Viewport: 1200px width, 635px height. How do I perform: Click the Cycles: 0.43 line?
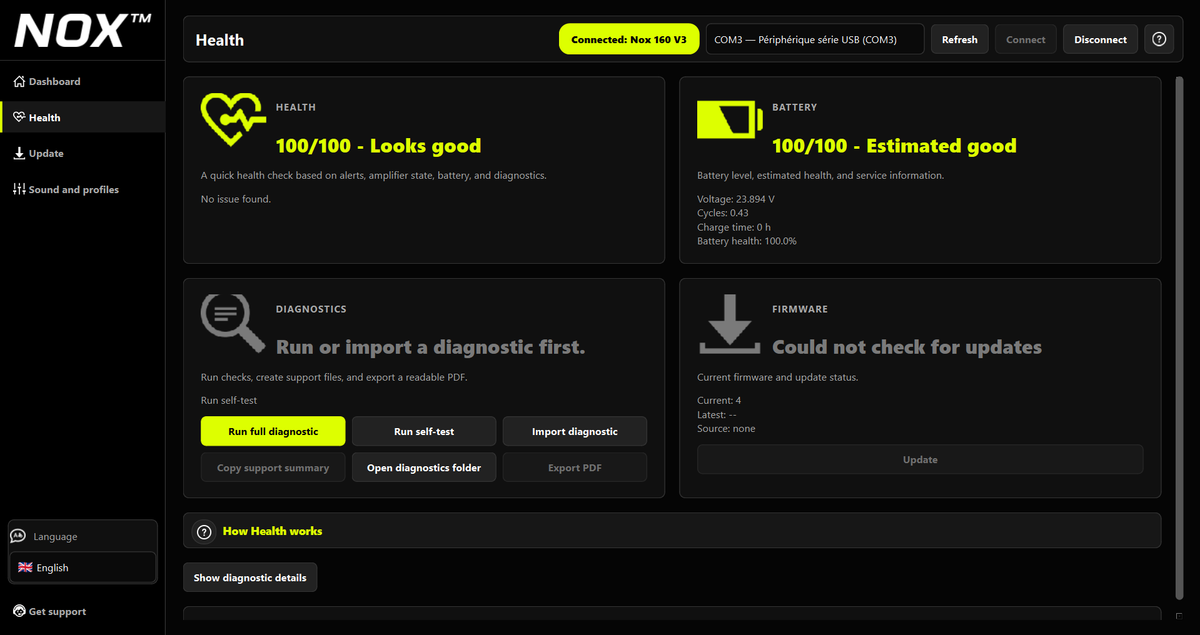pyautogui.click(x=723, y=213)
